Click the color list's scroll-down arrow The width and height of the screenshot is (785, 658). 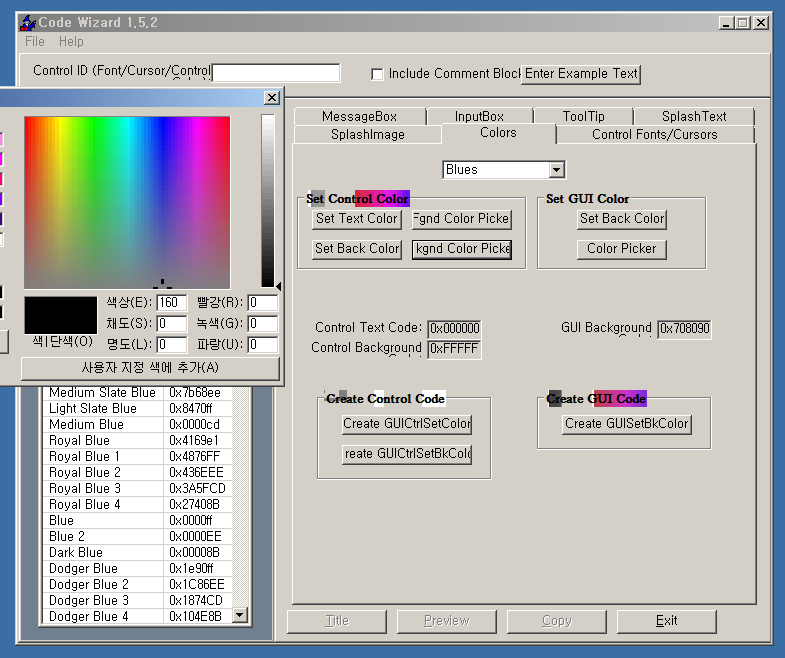(240, 615)
